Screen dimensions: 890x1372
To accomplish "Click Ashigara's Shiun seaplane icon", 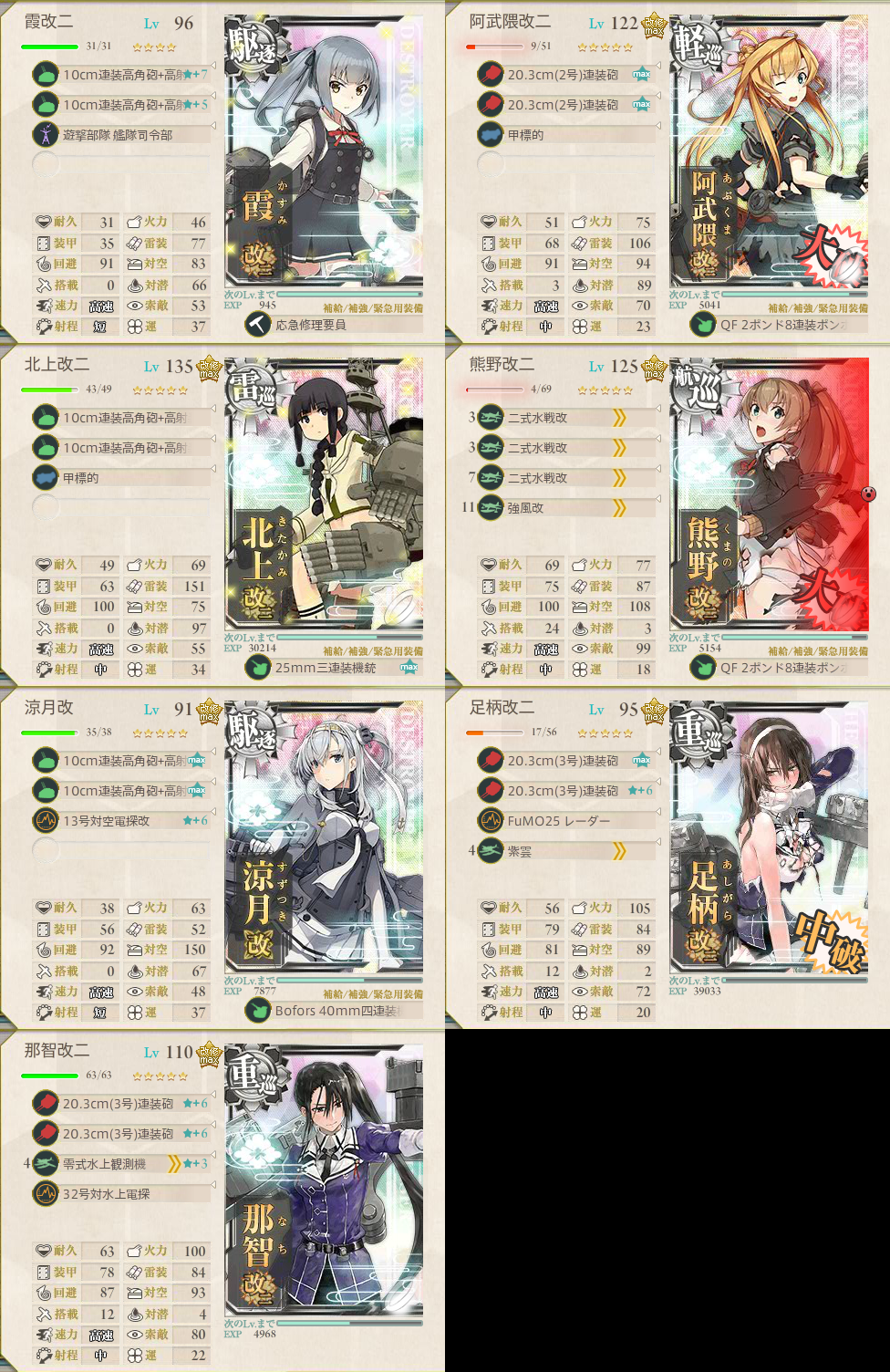I will pyautogui.click(x=491, y=850).
